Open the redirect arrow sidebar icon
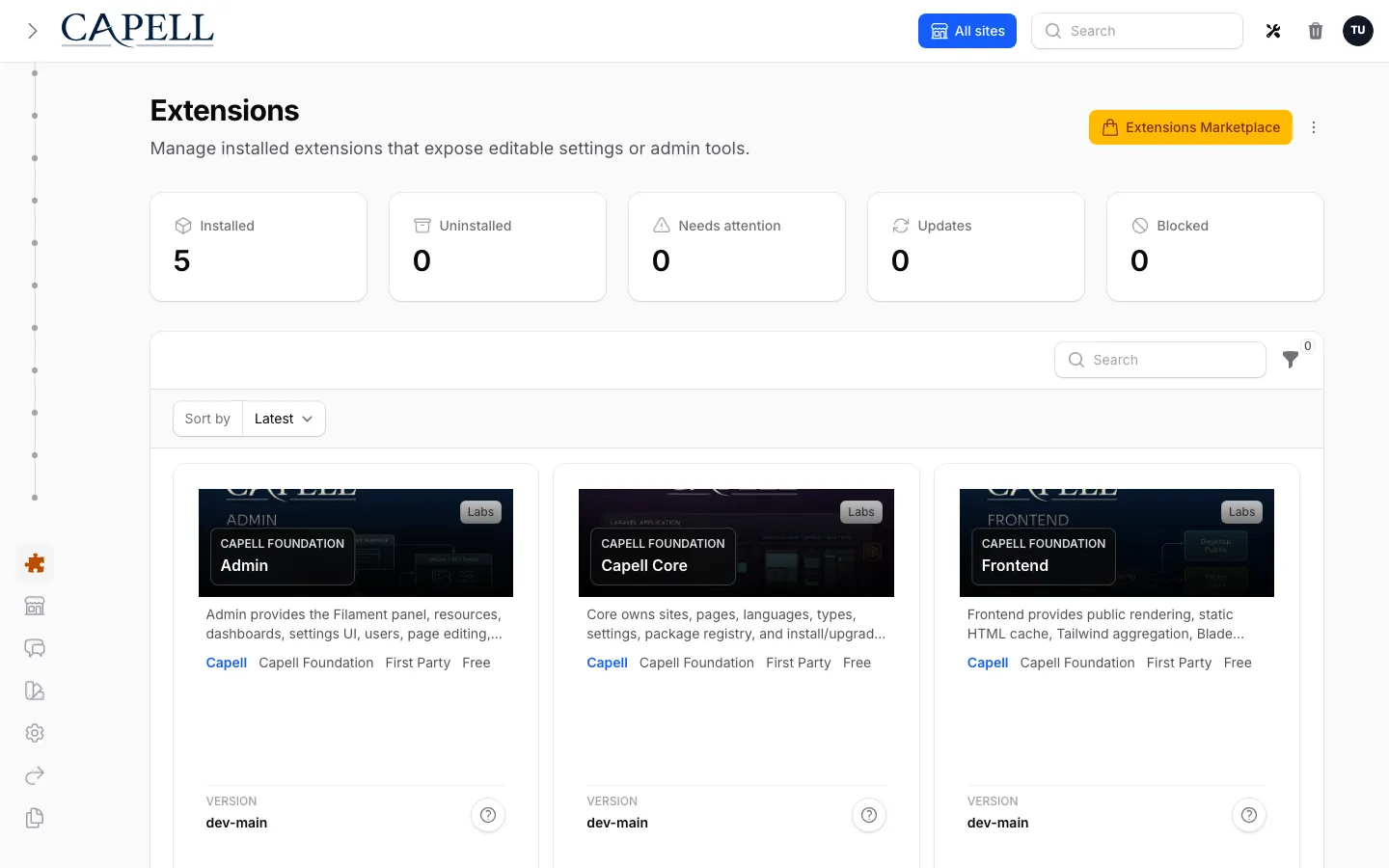Viewport: 1389px width, 868px height. [35, 775]
